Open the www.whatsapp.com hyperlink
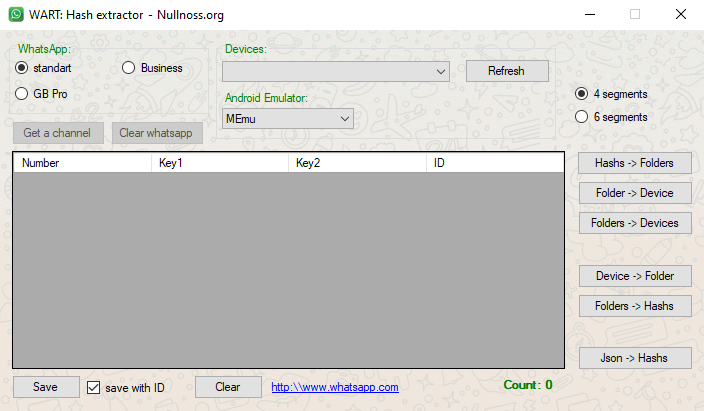Screen dimensions: 704x411 pyautogui.click(x=335, y=387)
